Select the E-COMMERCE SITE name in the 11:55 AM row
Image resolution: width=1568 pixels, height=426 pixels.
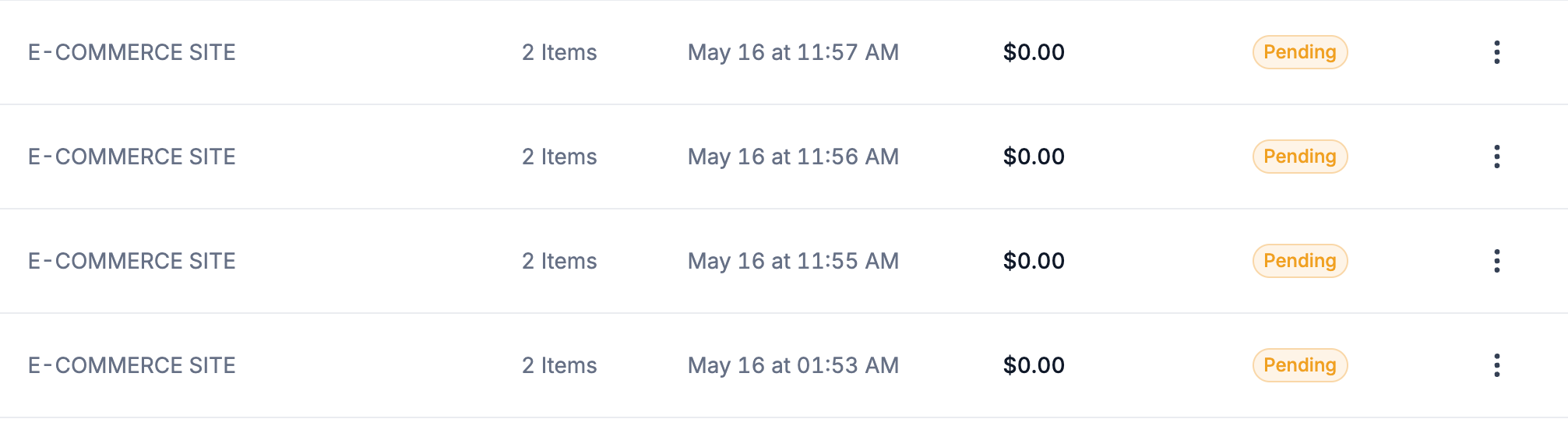(132, 261)
